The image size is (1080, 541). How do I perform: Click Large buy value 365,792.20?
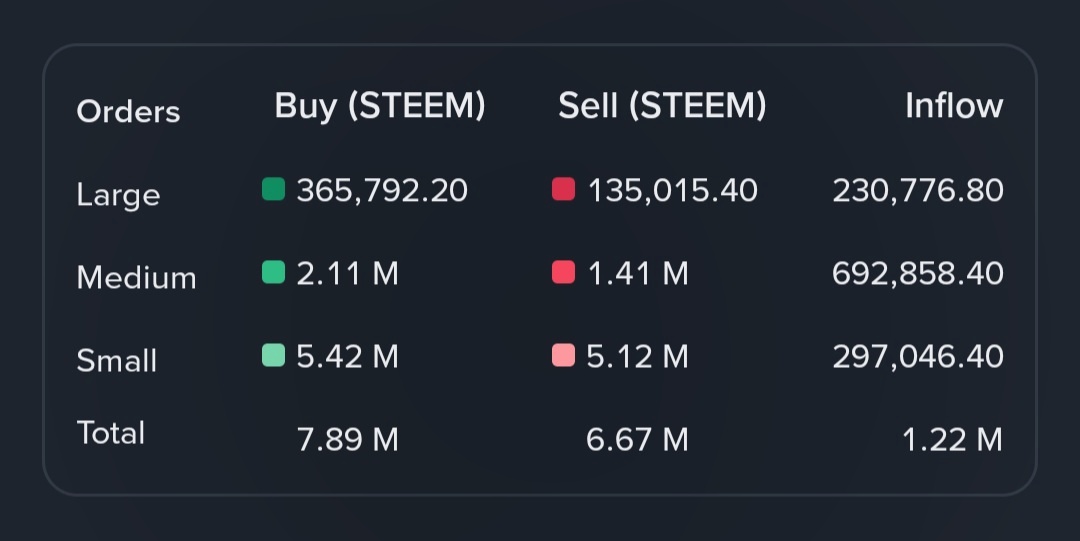(x=382, y=190)
